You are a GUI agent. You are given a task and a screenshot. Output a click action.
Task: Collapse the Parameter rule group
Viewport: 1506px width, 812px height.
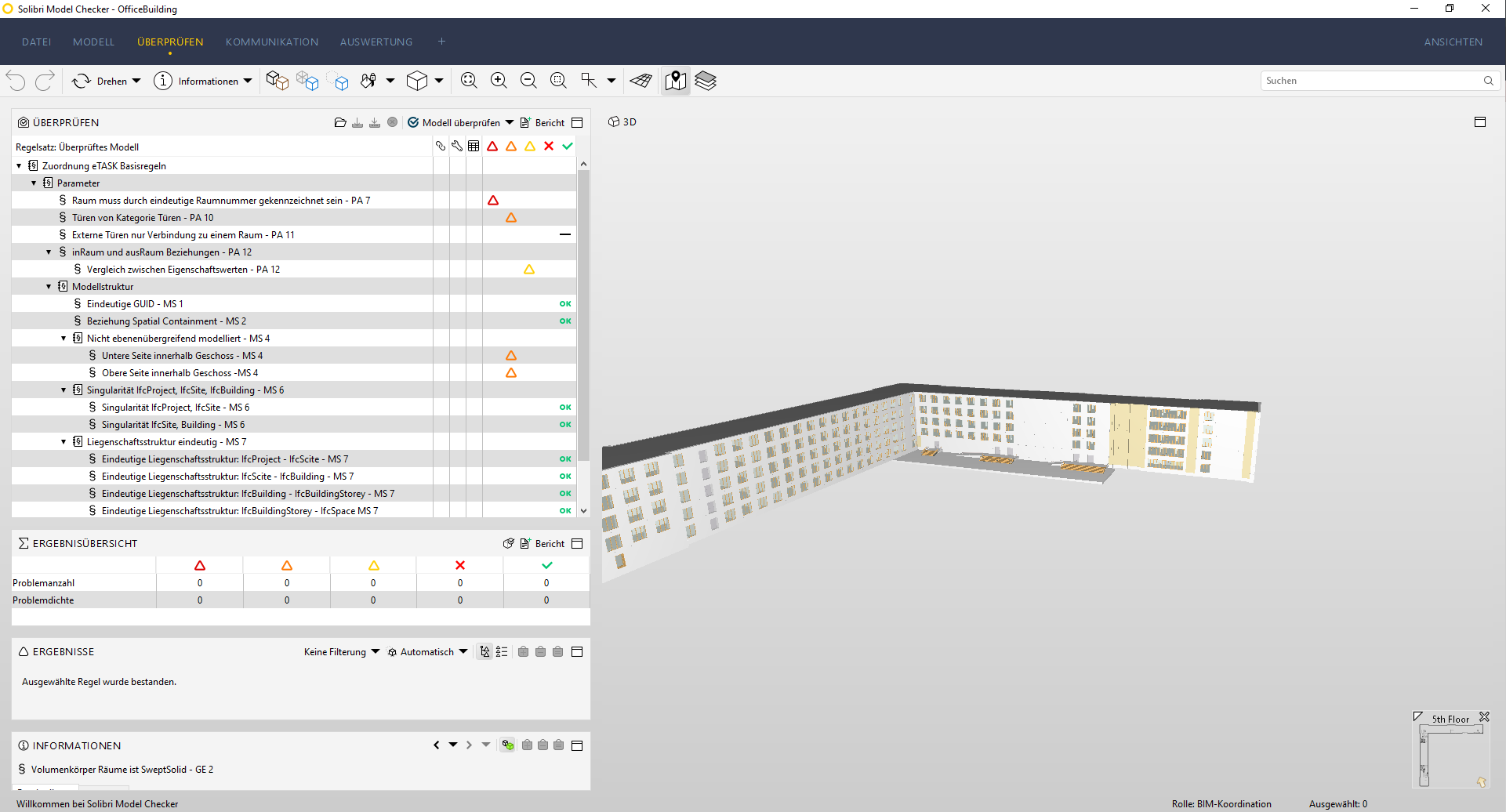(34, 183)
